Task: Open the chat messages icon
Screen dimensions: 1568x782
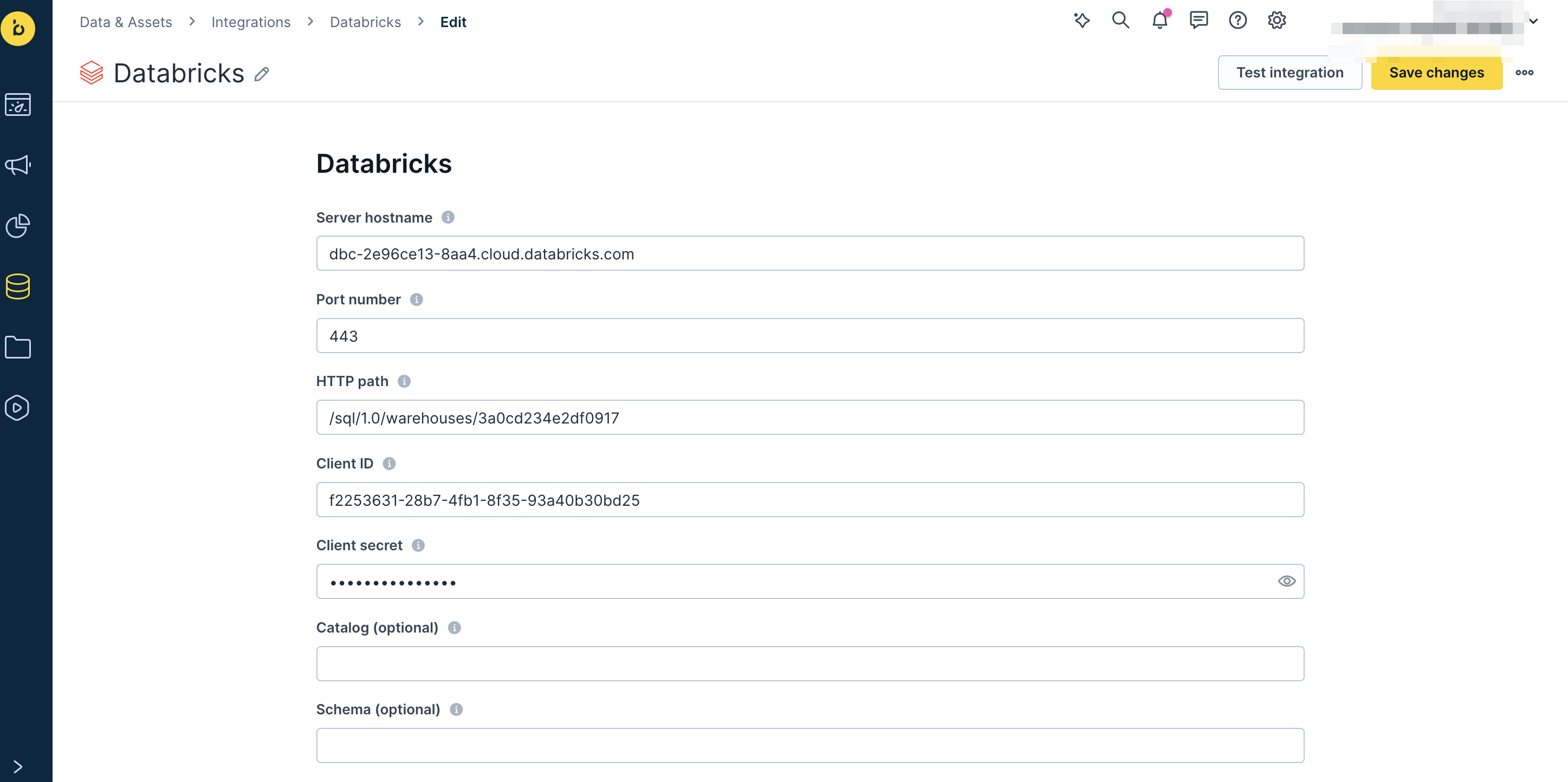Action: [1198, 20]
